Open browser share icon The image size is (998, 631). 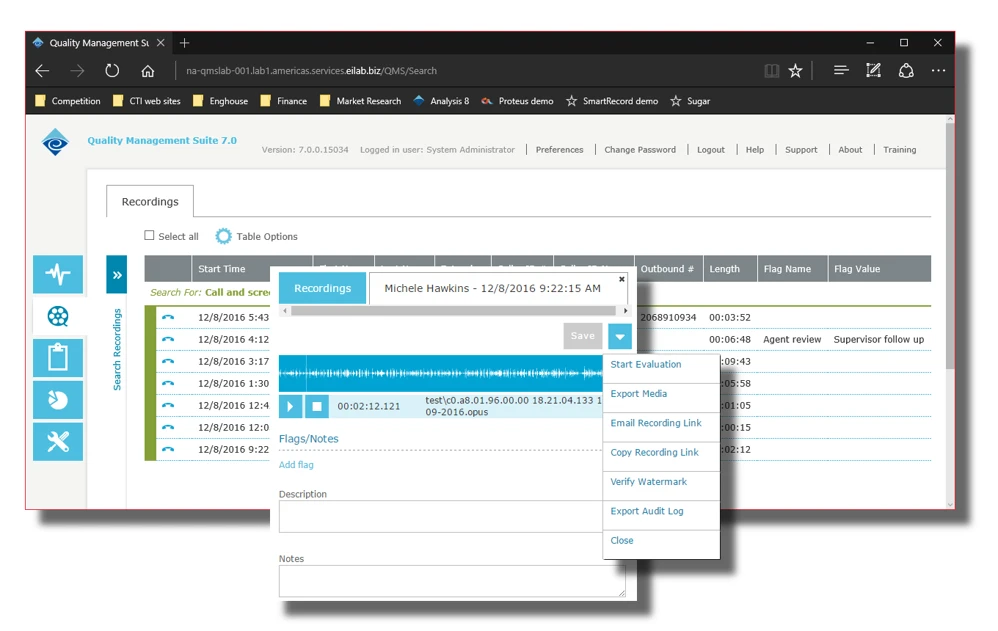coord(906,71)
